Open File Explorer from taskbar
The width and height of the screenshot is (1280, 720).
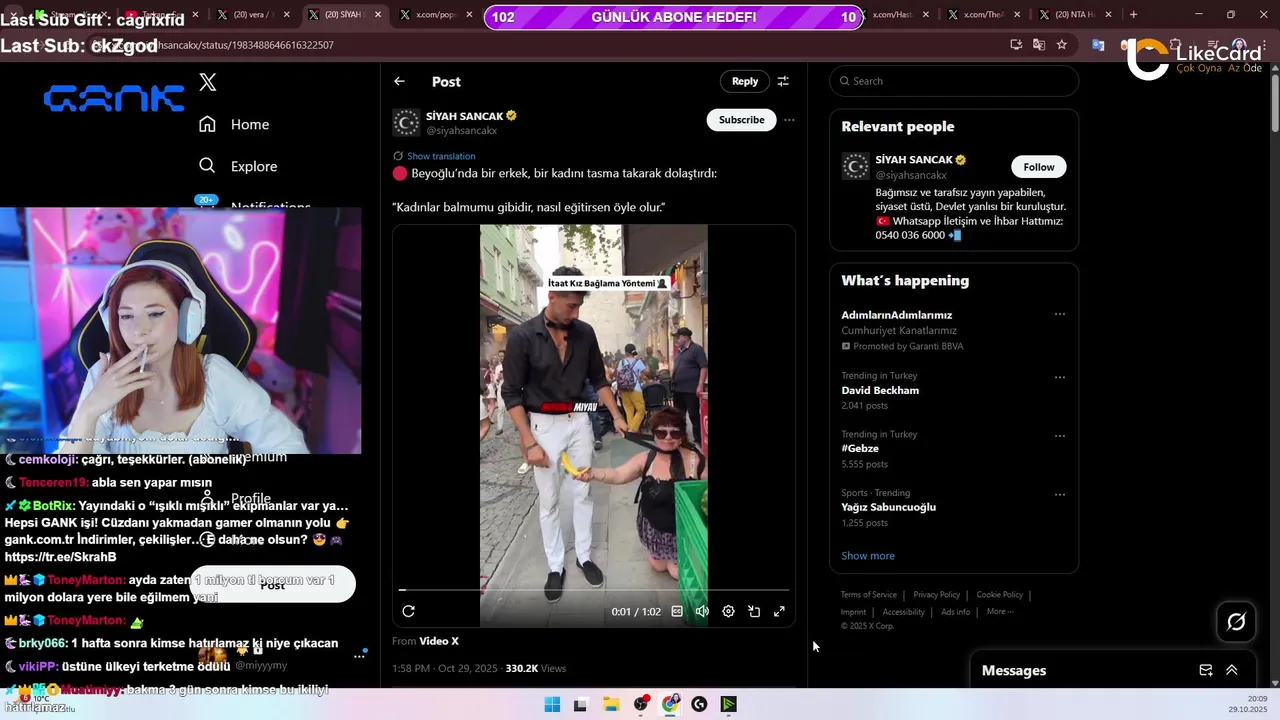click(611, 704)
